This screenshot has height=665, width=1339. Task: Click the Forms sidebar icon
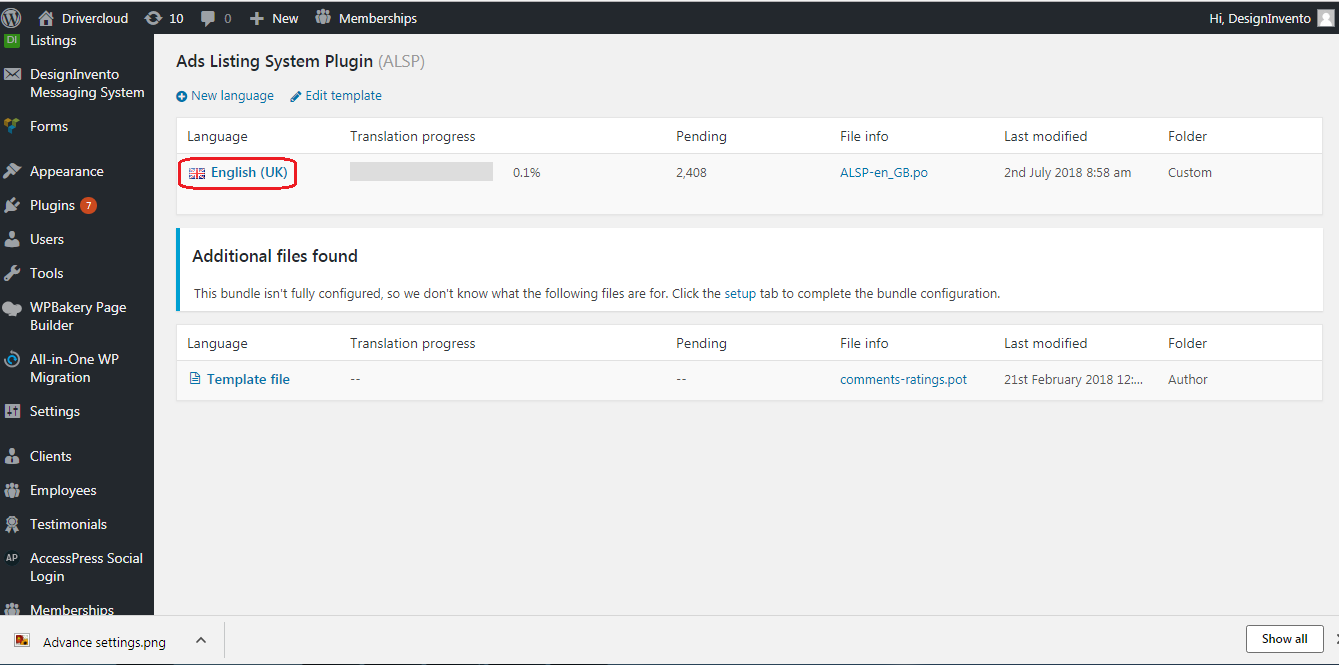[12, 126]
